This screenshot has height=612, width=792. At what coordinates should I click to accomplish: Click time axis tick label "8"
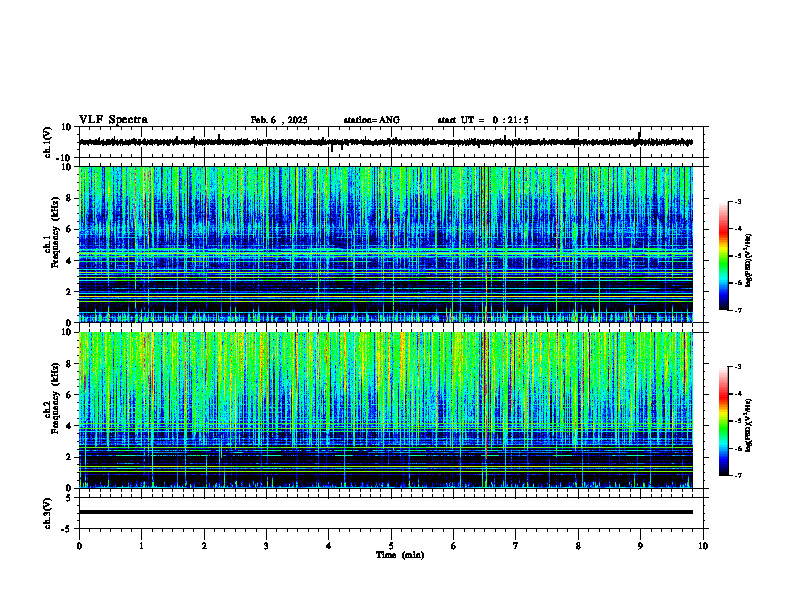[578, 546]
